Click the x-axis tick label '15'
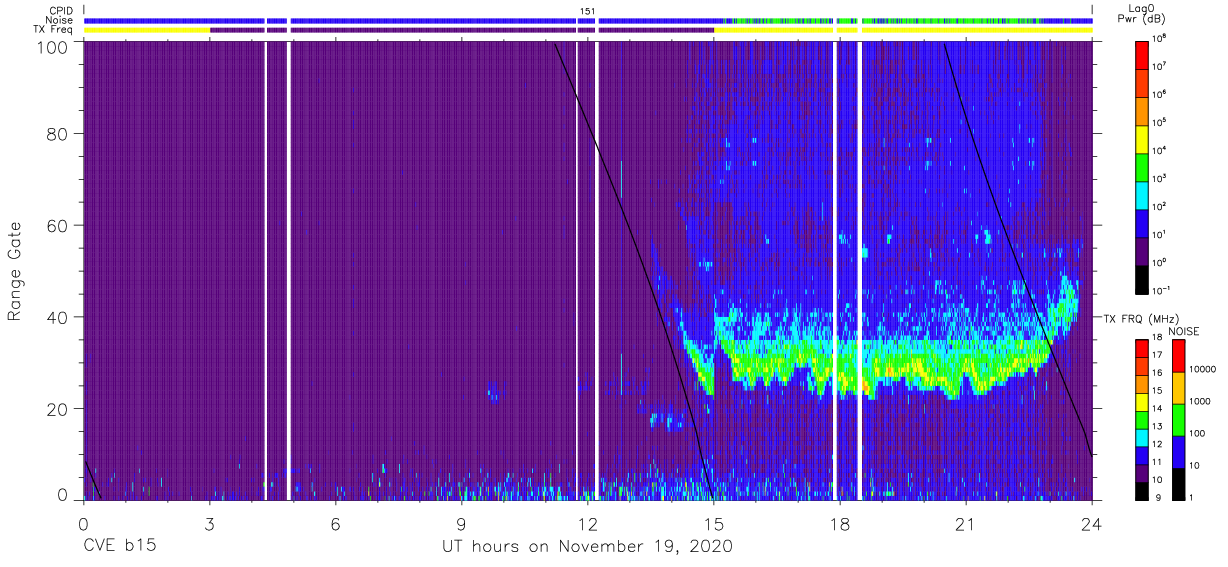 point(714,524)
